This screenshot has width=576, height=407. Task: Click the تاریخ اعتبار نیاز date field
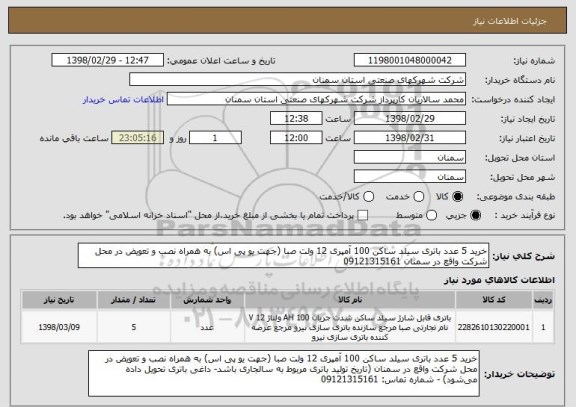click(x=410, y=138)
